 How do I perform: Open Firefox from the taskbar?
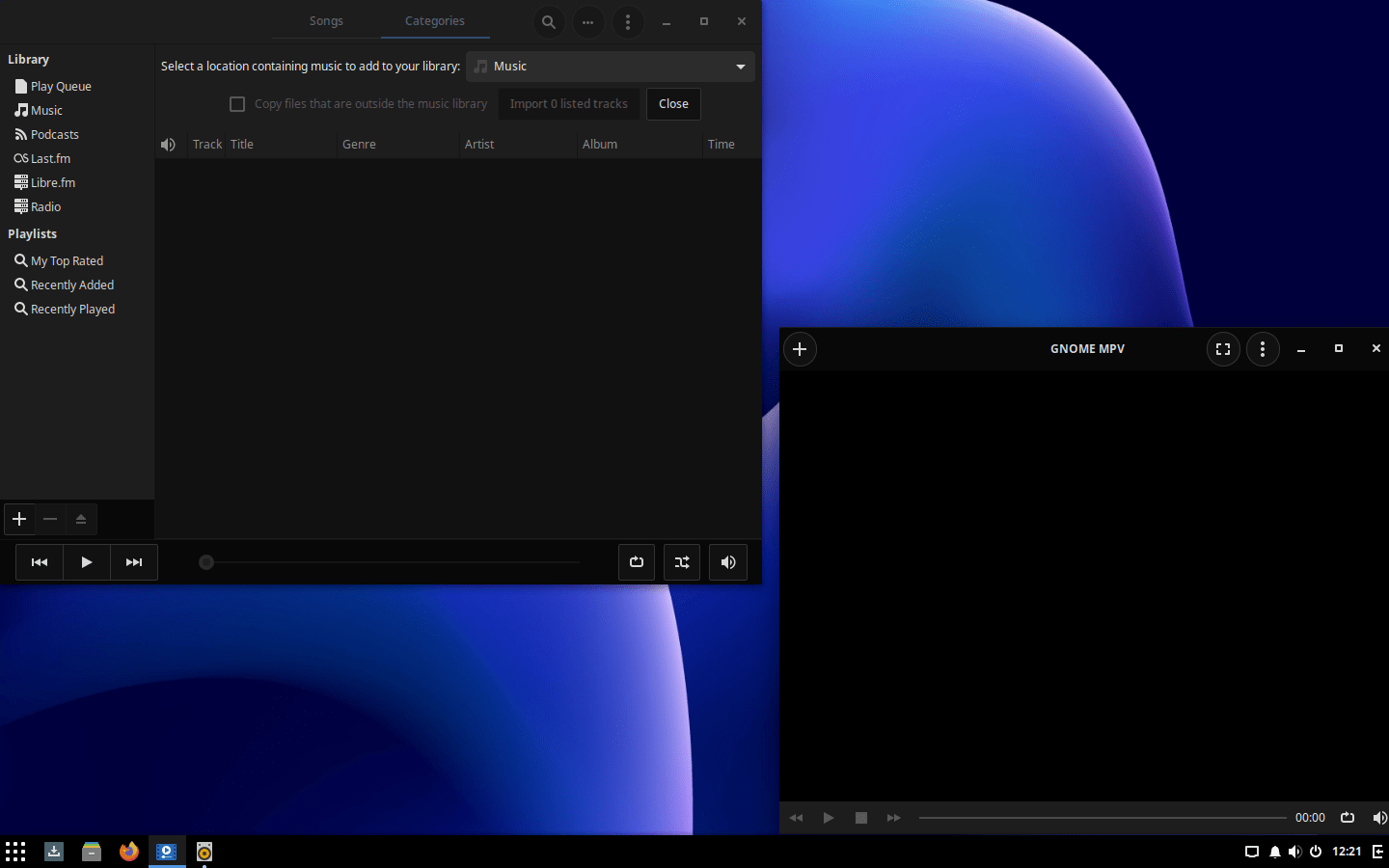point(129,852)
